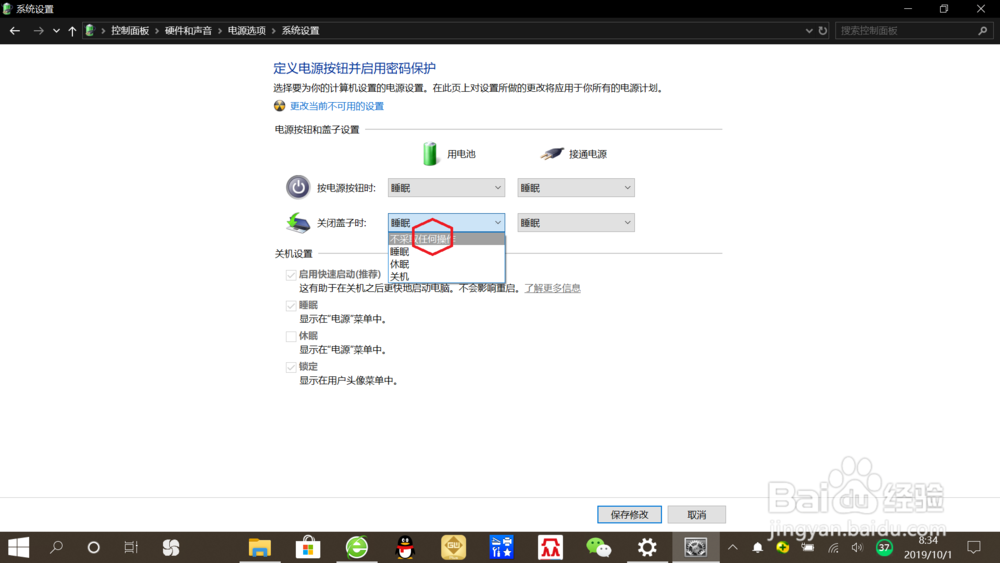The image size is (1000, 563).
Task: Click the control panel taskbar icon
Action: point(695,547)
